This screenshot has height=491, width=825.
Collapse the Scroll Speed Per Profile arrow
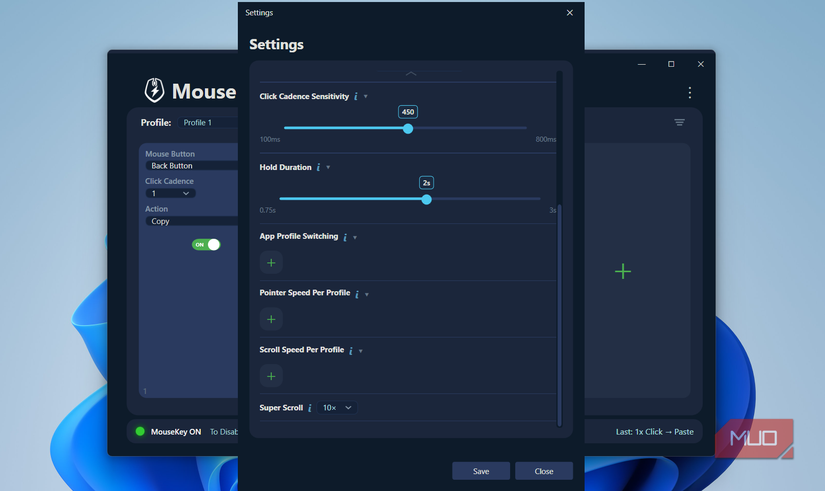[x=361, y=351]
